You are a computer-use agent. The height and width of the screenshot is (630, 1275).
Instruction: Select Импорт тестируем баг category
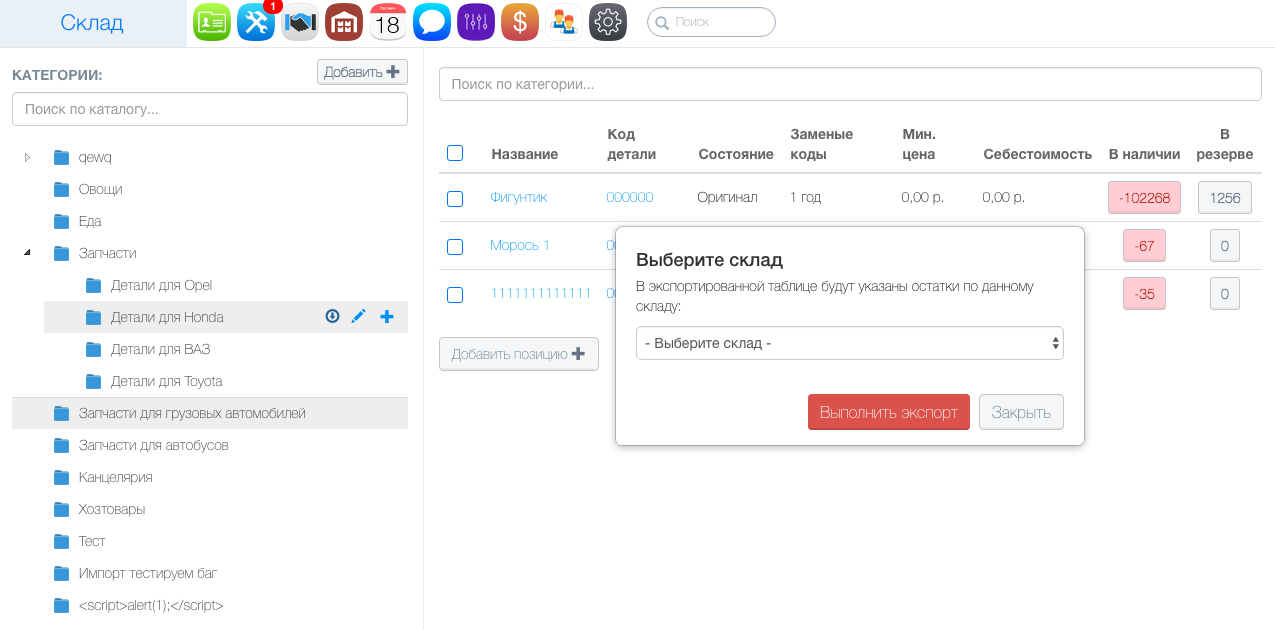tap(148, 573)
